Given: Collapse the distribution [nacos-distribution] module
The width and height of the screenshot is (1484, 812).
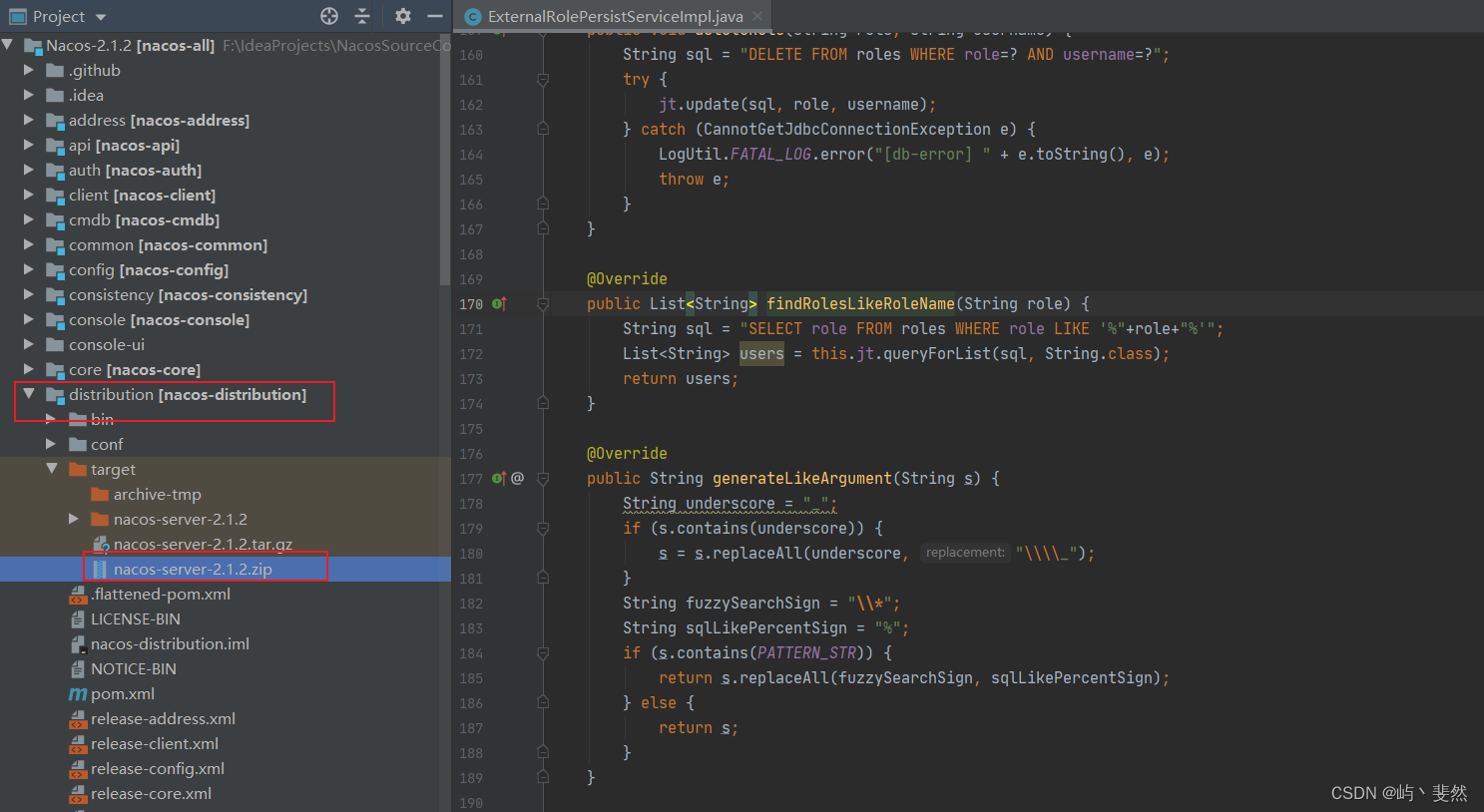Looking at the screenshot, I should [29, 394].
